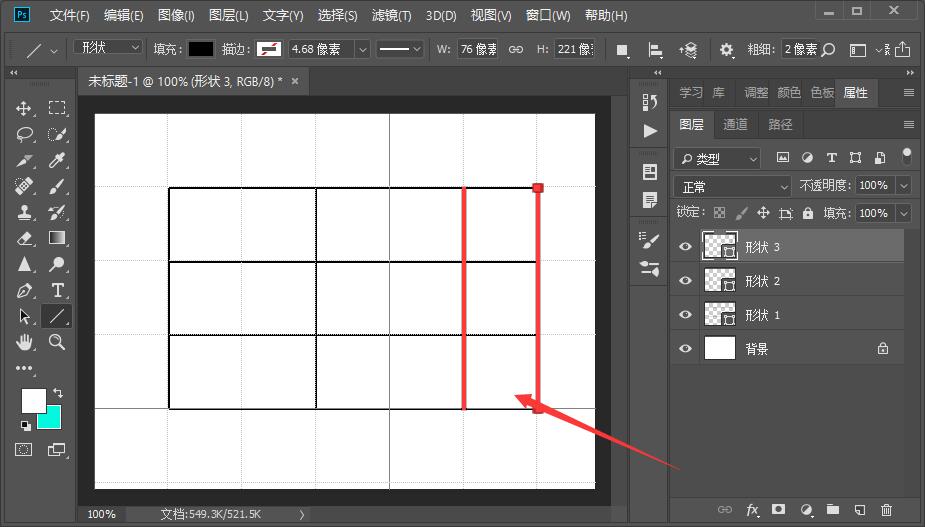Toggle Quick Mask mode

[24, 450]
